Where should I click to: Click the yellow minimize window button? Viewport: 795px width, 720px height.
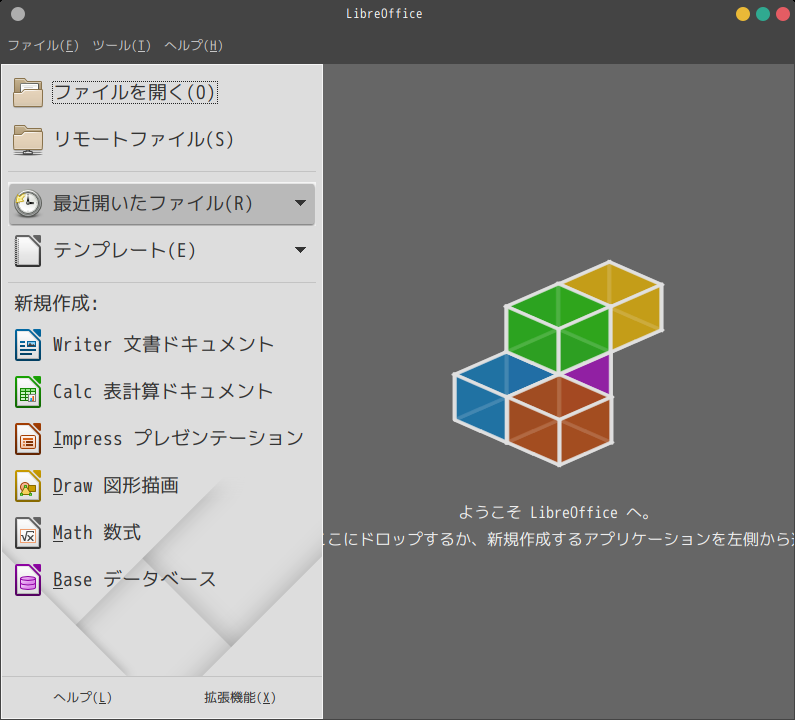coord(743,14)
